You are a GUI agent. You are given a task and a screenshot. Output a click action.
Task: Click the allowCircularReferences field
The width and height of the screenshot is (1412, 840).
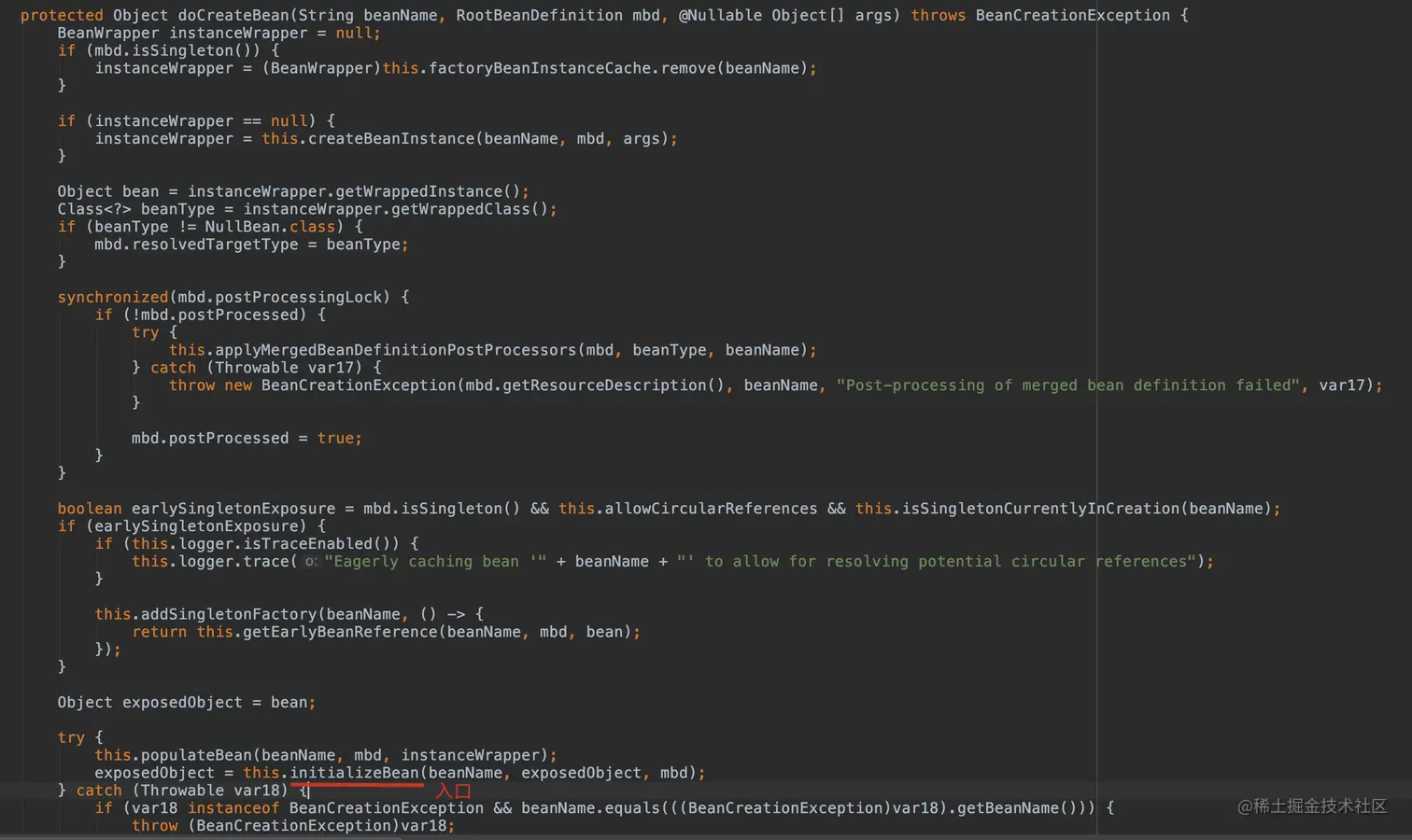point(711,510)
